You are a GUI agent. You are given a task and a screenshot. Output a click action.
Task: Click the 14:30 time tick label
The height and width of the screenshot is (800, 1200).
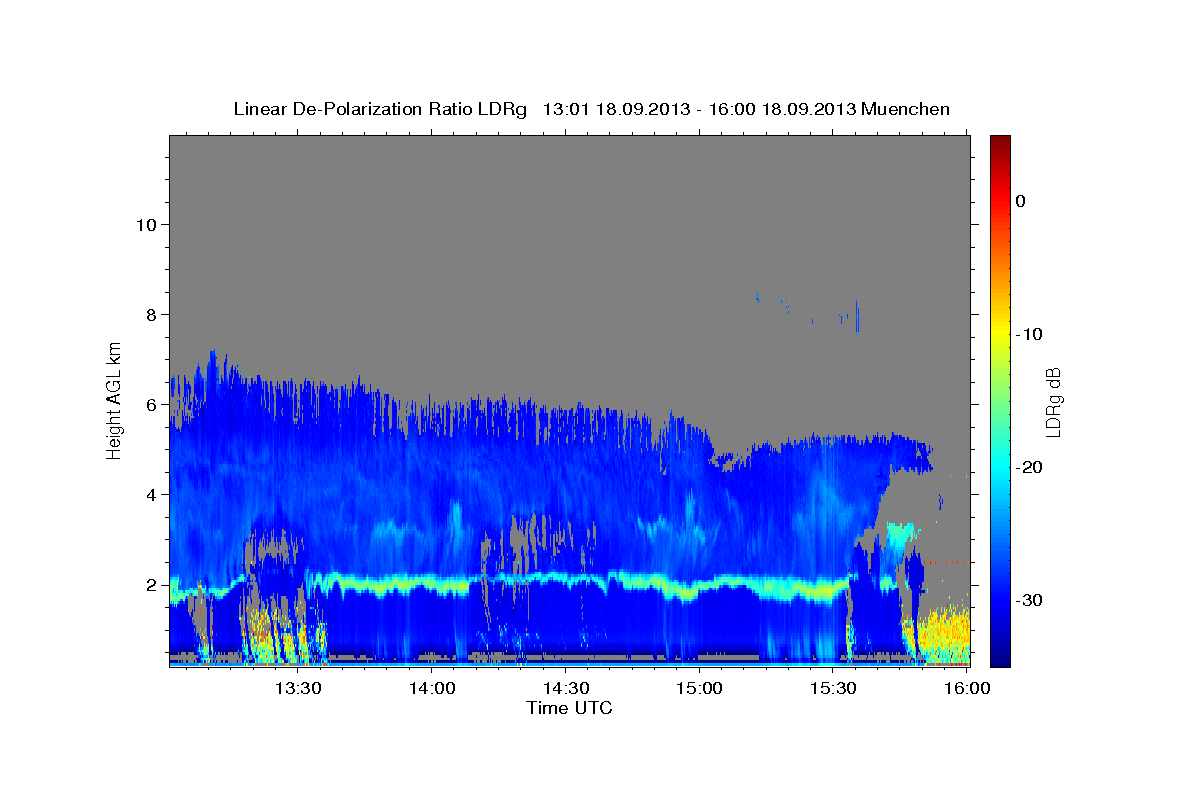(565, 688)
